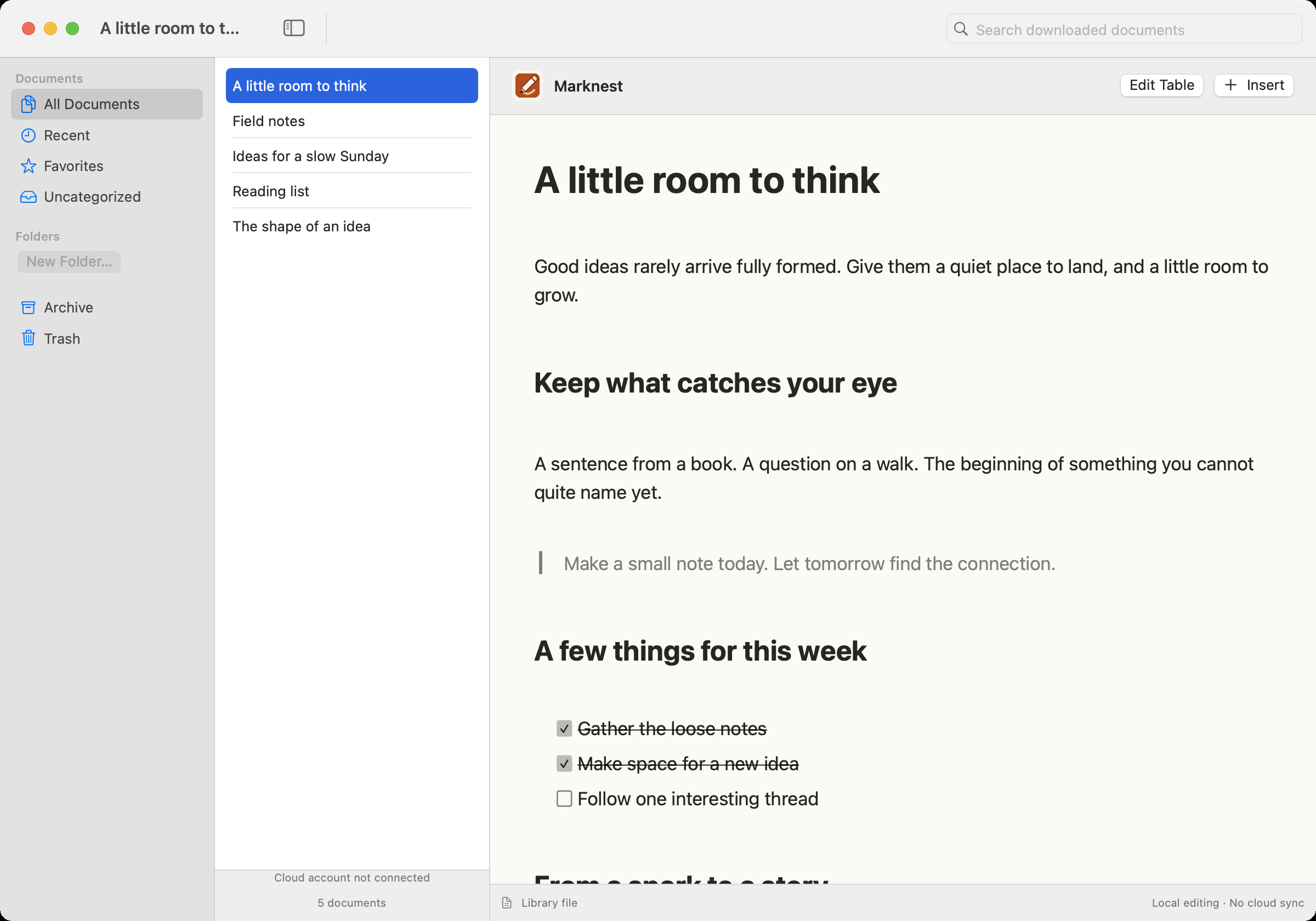The image size is (1316, 921).
Task: Click the Insert button
Action: pos(1253,86)
